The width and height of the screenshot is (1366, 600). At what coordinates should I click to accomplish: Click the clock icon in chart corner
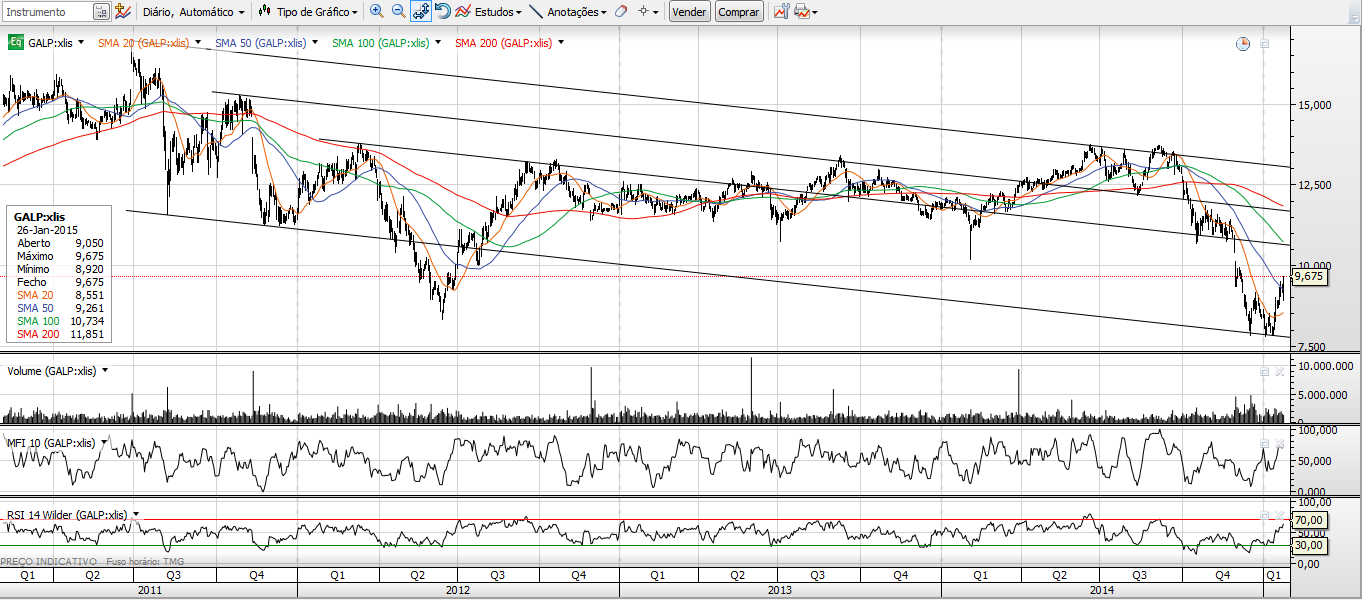coord(1242,44)
